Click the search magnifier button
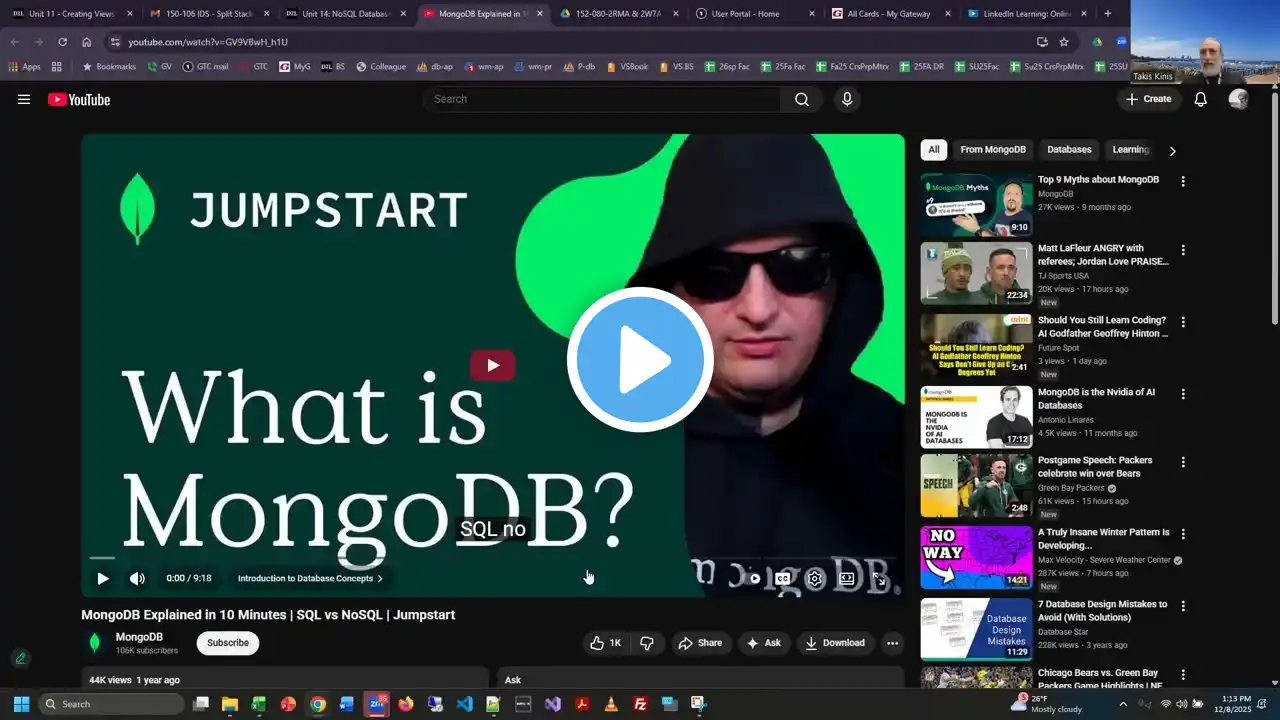The width and height of the screenshot is (1280, 720). tap(802, 99)
